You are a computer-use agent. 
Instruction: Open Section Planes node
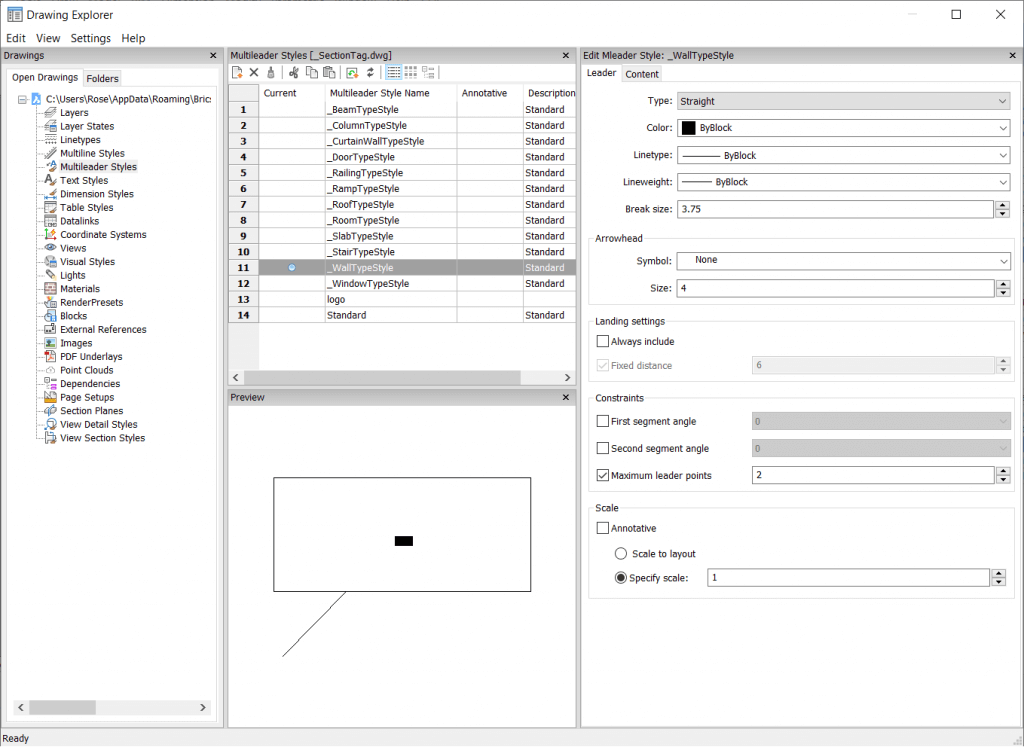tap(91, 411)
